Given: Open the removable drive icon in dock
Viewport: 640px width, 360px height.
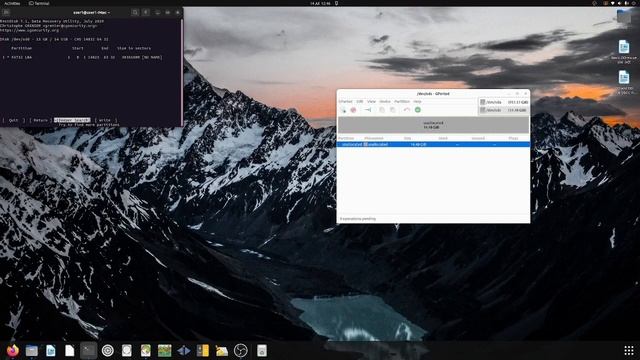Looking at the screenshot, I should click(262, 351).
